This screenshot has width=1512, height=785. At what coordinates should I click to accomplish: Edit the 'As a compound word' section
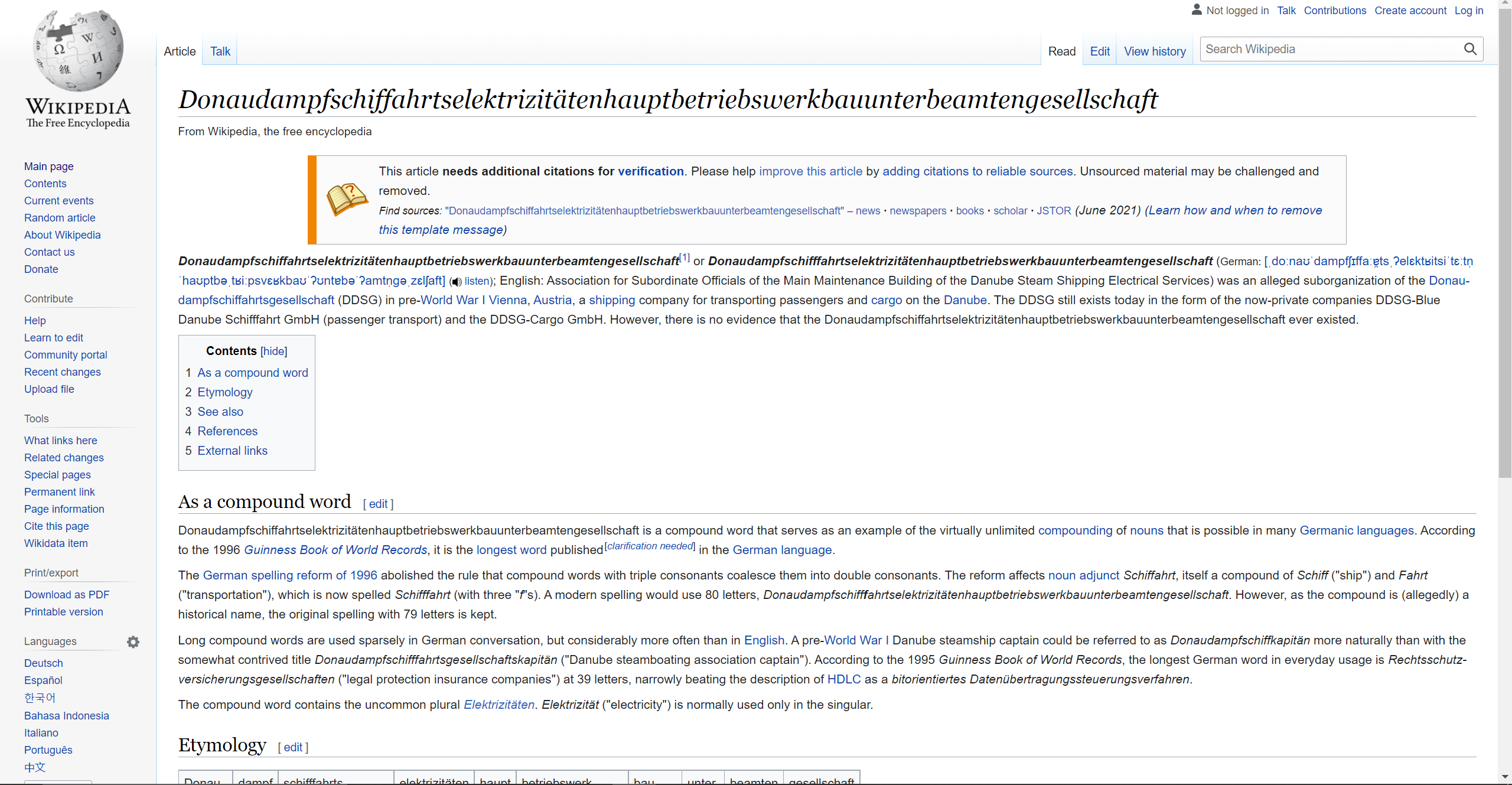pyautogui.click(x=378, y=504)
